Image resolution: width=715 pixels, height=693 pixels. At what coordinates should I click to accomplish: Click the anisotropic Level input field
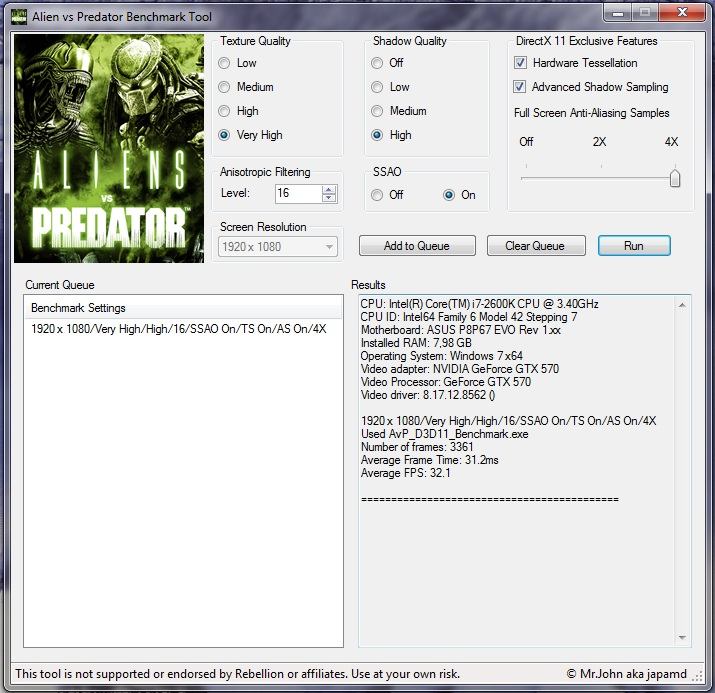click(x=299, y=193)
